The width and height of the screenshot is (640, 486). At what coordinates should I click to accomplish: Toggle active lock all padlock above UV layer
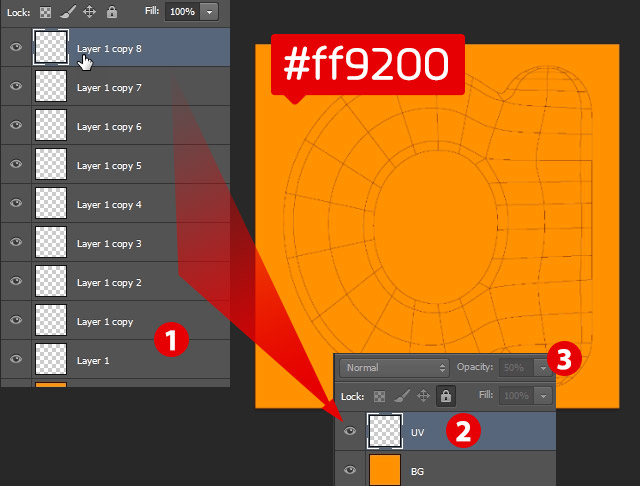tap(446, 396)
